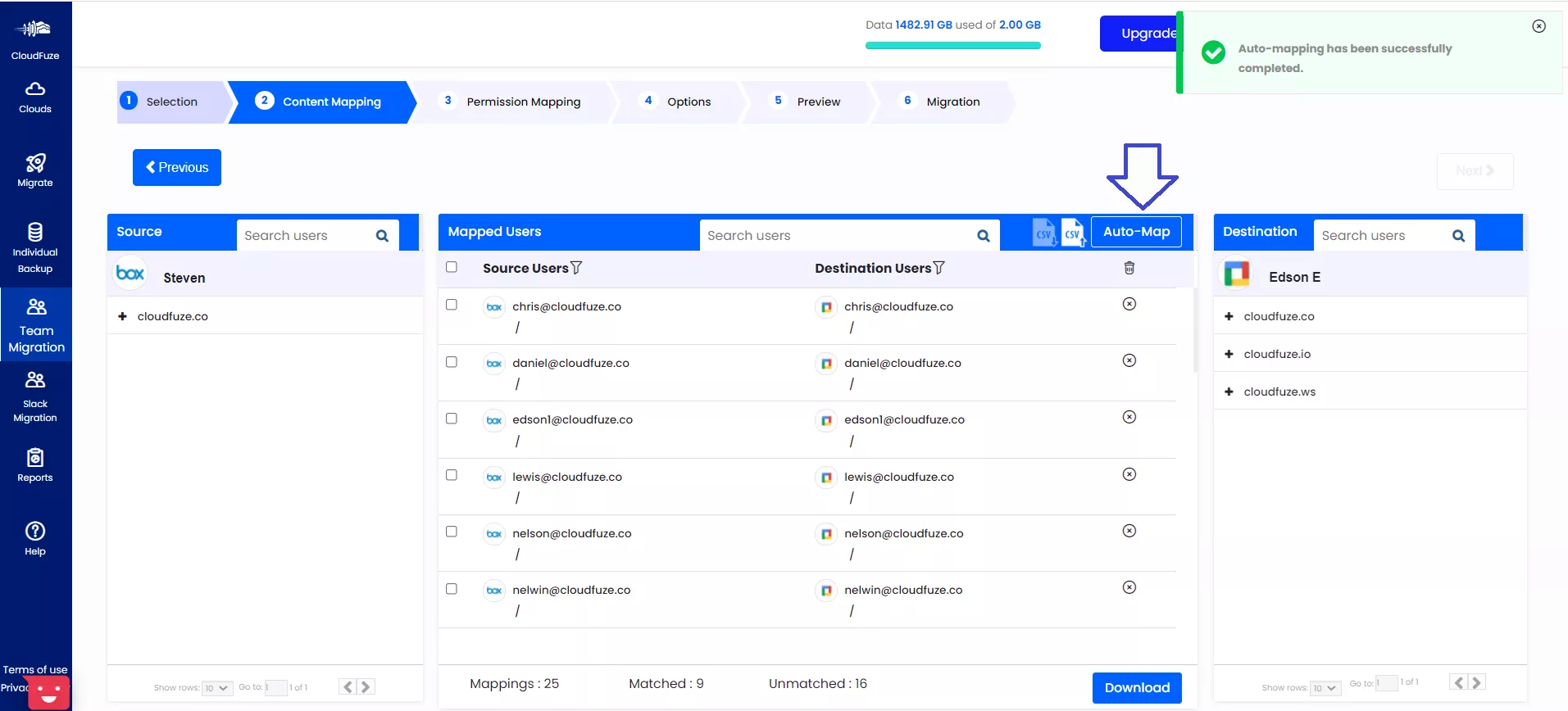Click the Source search magnifier icon

coord(382,236)
